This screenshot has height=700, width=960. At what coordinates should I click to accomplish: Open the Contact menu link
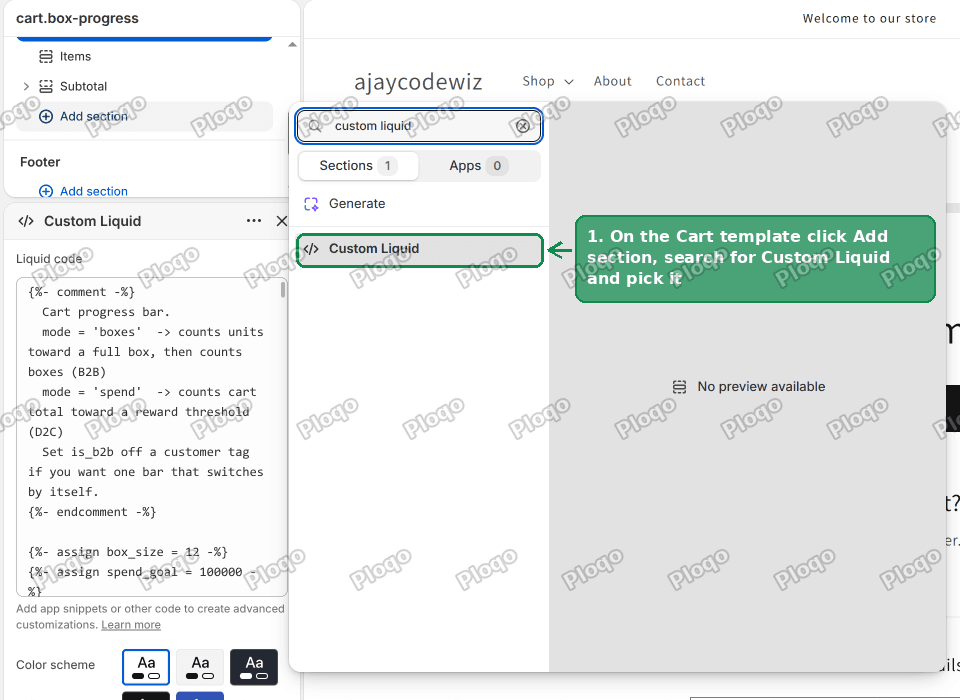tap(680, 81)
